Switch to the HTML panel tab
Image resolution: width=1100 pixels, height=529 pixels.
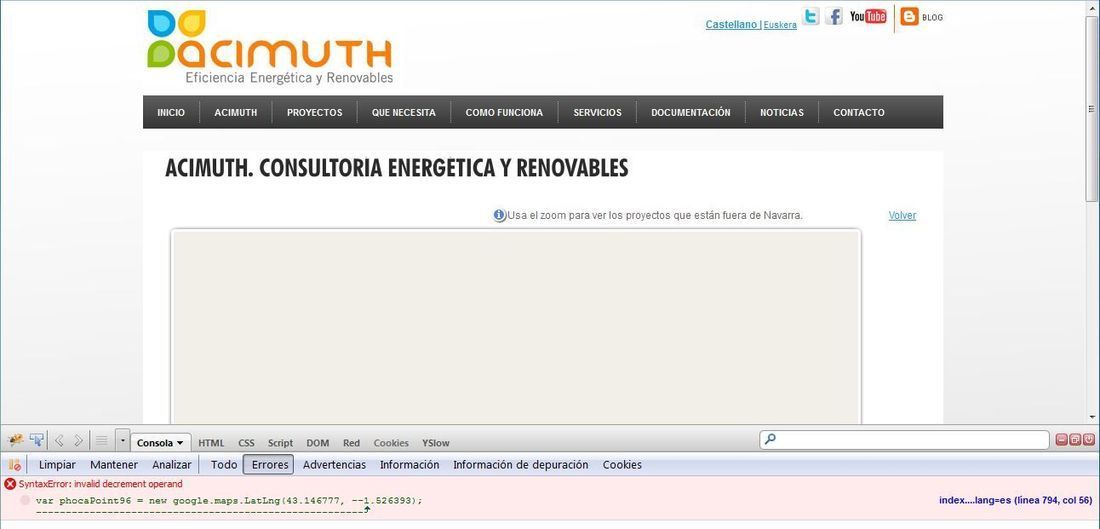click(211, 443)
